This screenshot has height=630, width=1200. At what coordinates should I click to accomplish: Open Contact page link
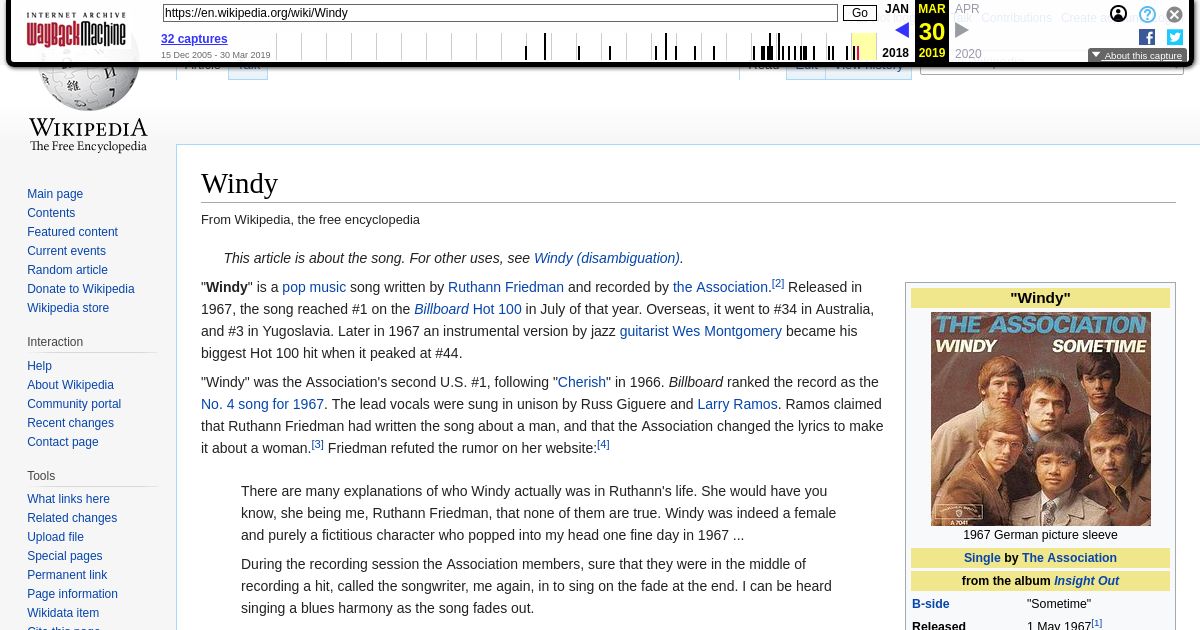63,442
